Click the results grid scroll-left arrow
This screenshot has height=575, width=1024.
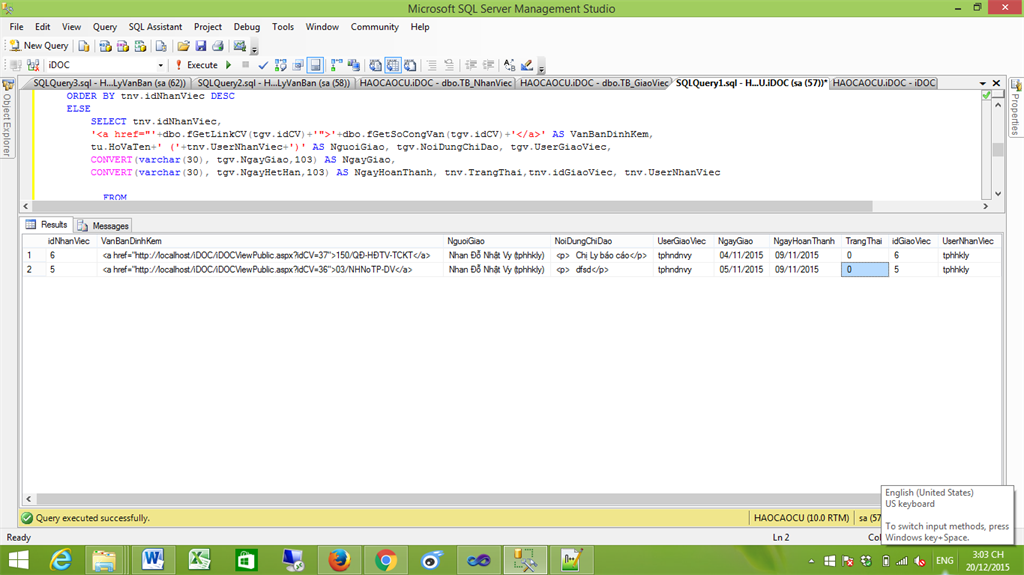point(28,499)
